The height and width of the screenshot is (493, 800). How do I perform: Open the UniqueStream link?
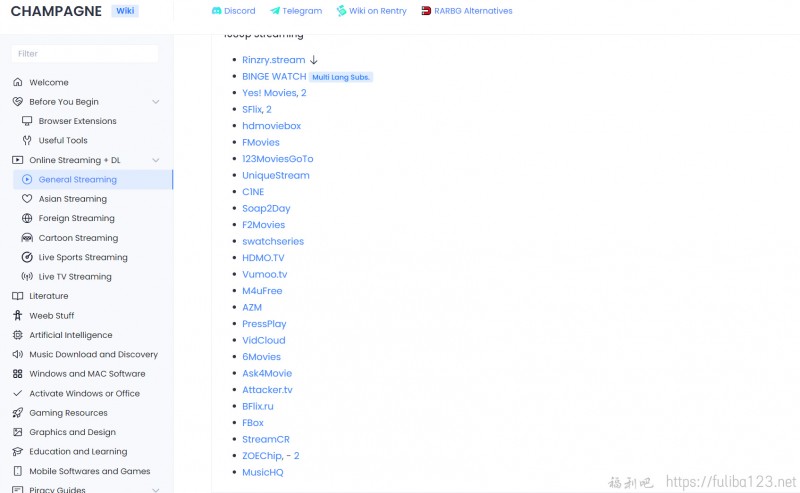point(276,175)
